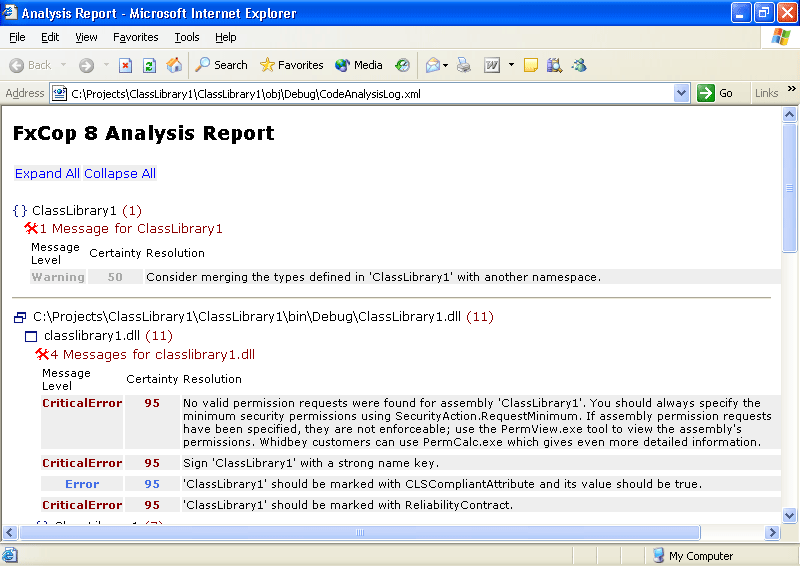Open the Tools menu

(187, 37)
